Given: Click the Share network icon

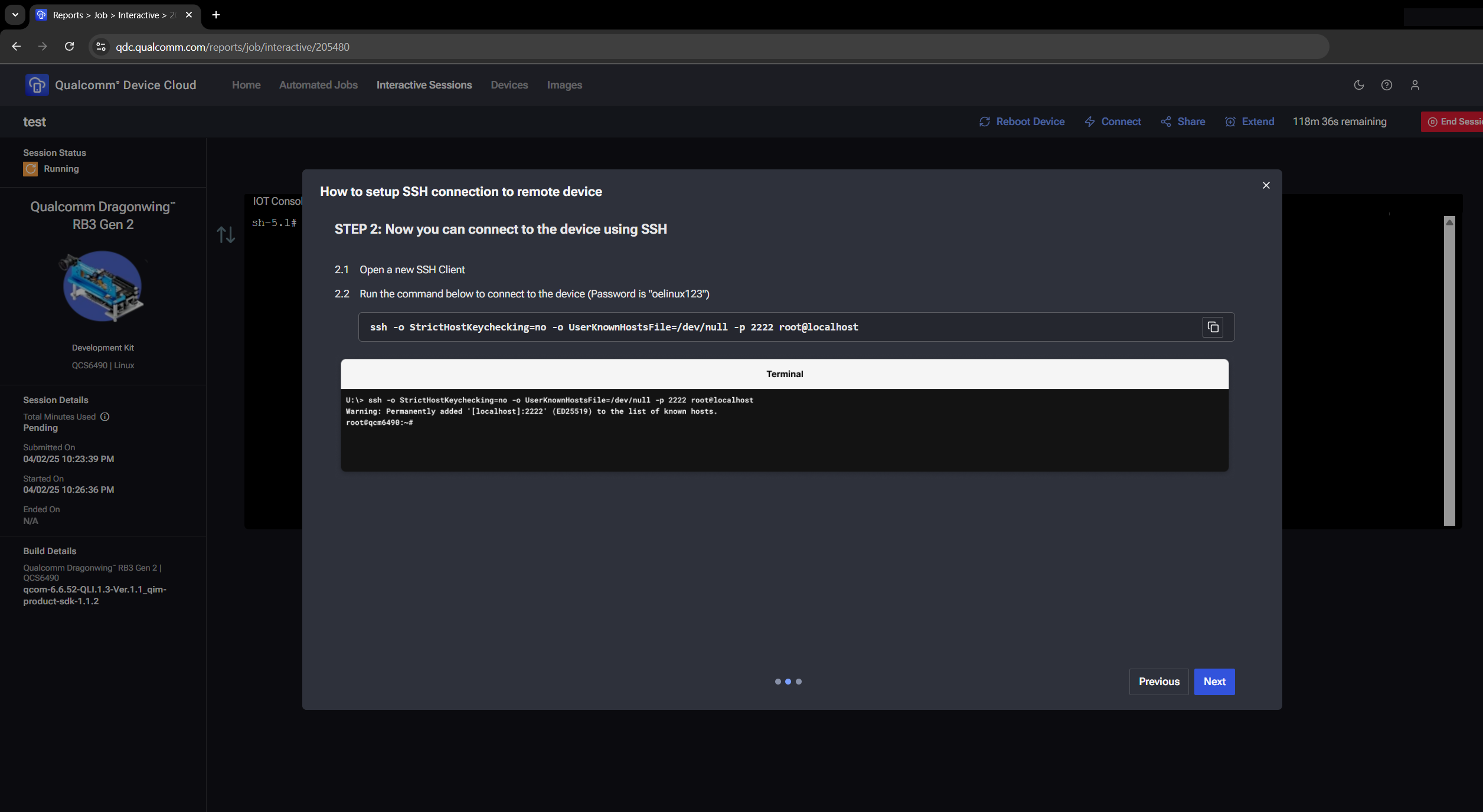Looking at the screenshot, I should (x=1166, y=122).
